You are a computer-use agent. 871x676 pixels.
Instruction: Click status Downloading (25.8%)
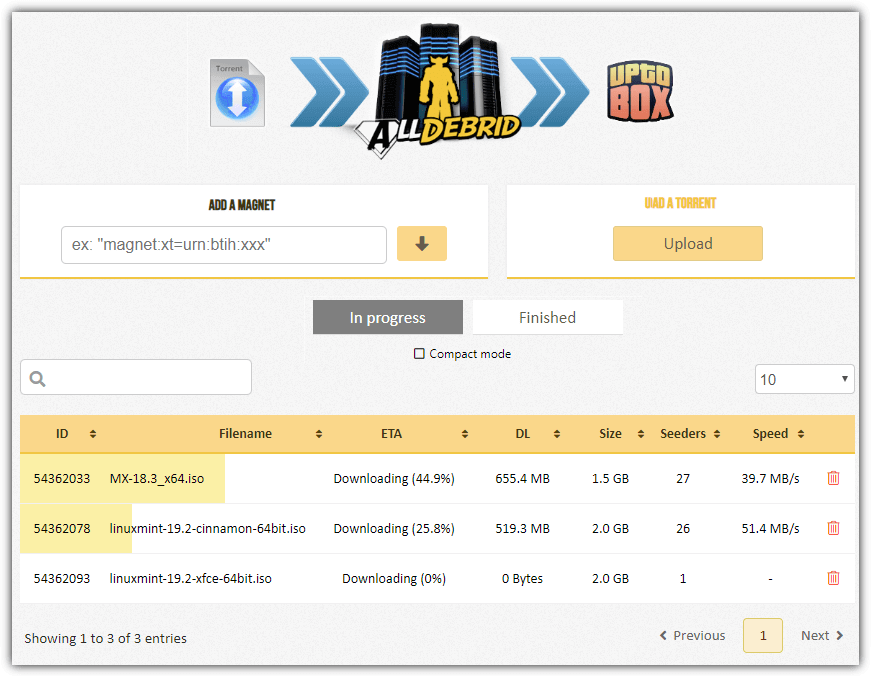point(394,528)
